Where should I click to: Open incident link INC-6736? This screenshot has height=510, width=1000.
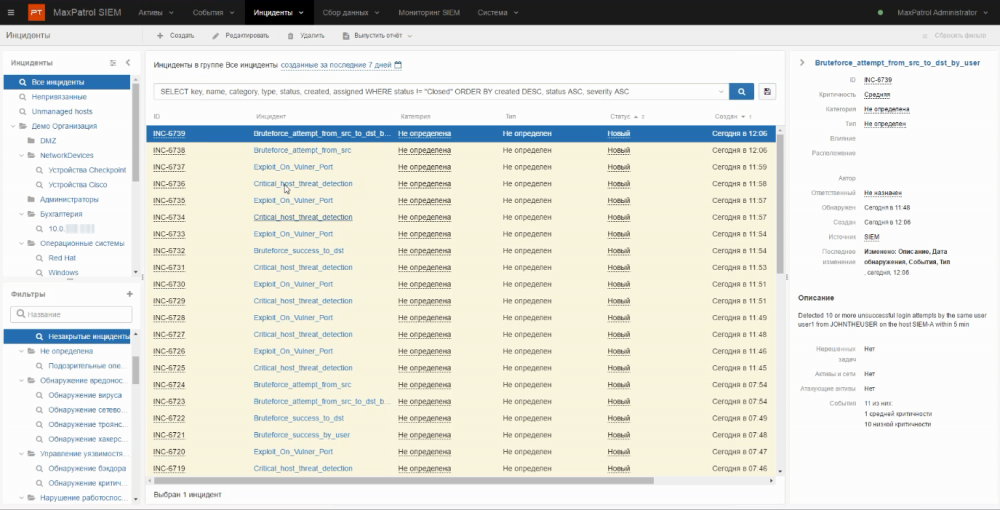pyautogui.click(x=169, y=184)
